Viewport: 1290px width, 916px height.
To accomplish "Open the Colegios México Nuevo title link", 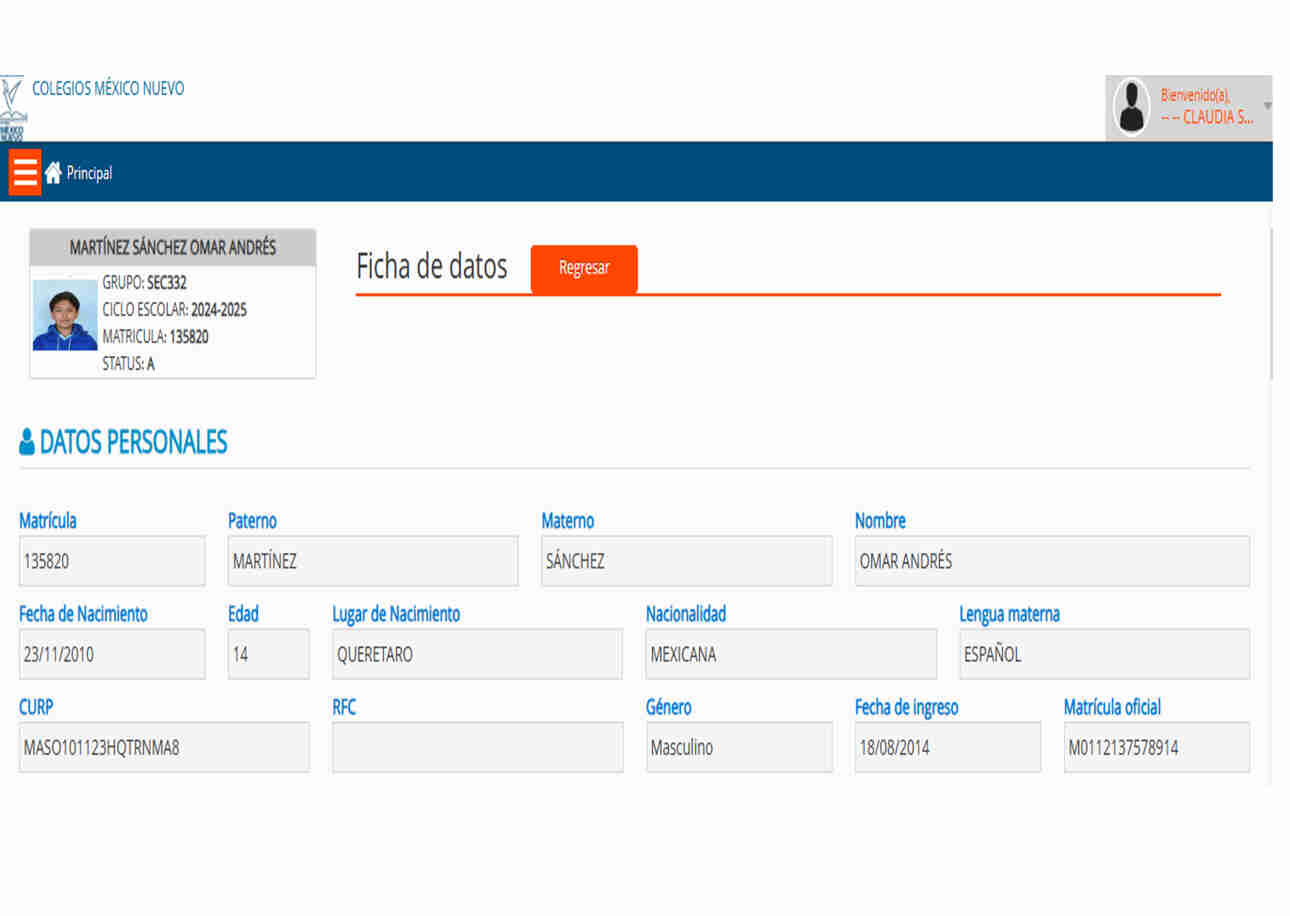I will 108,88.
